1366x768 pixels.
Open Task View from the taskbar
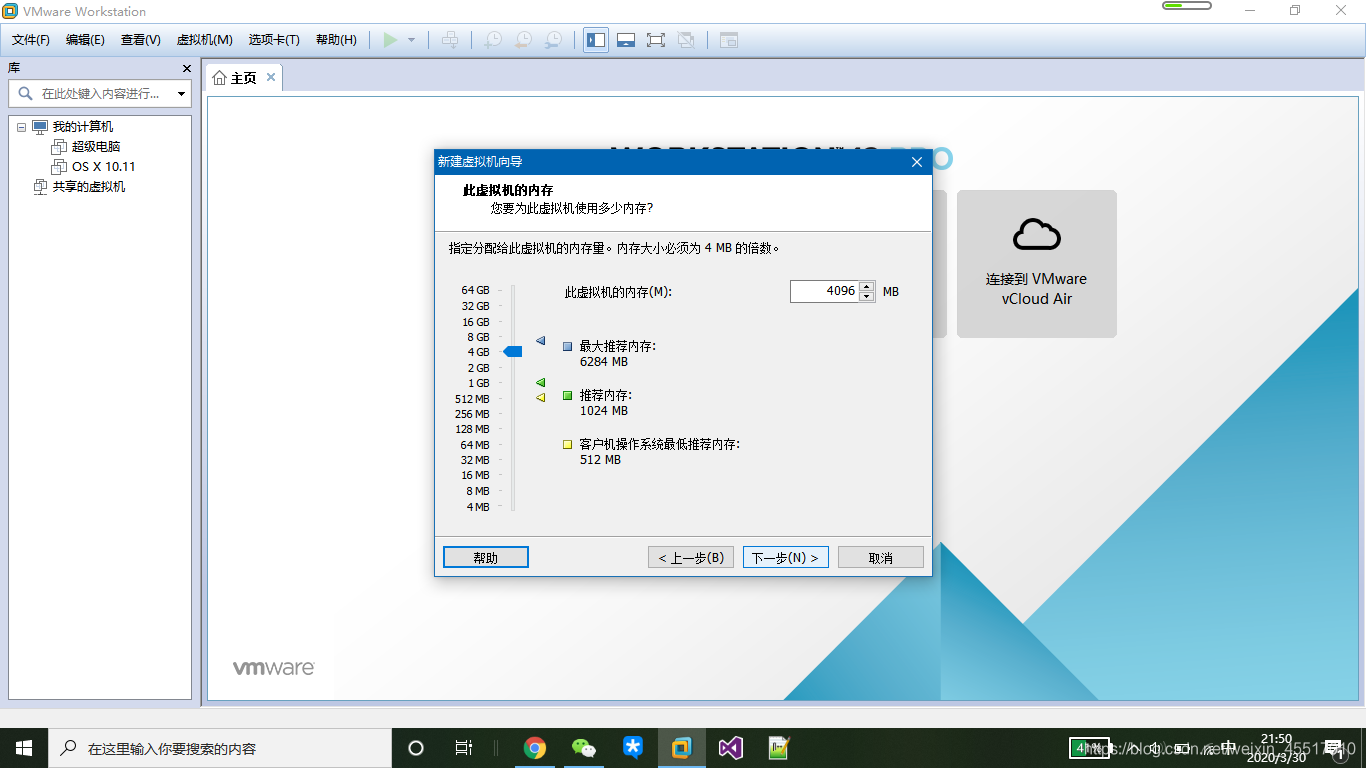(x=464, y=748)
